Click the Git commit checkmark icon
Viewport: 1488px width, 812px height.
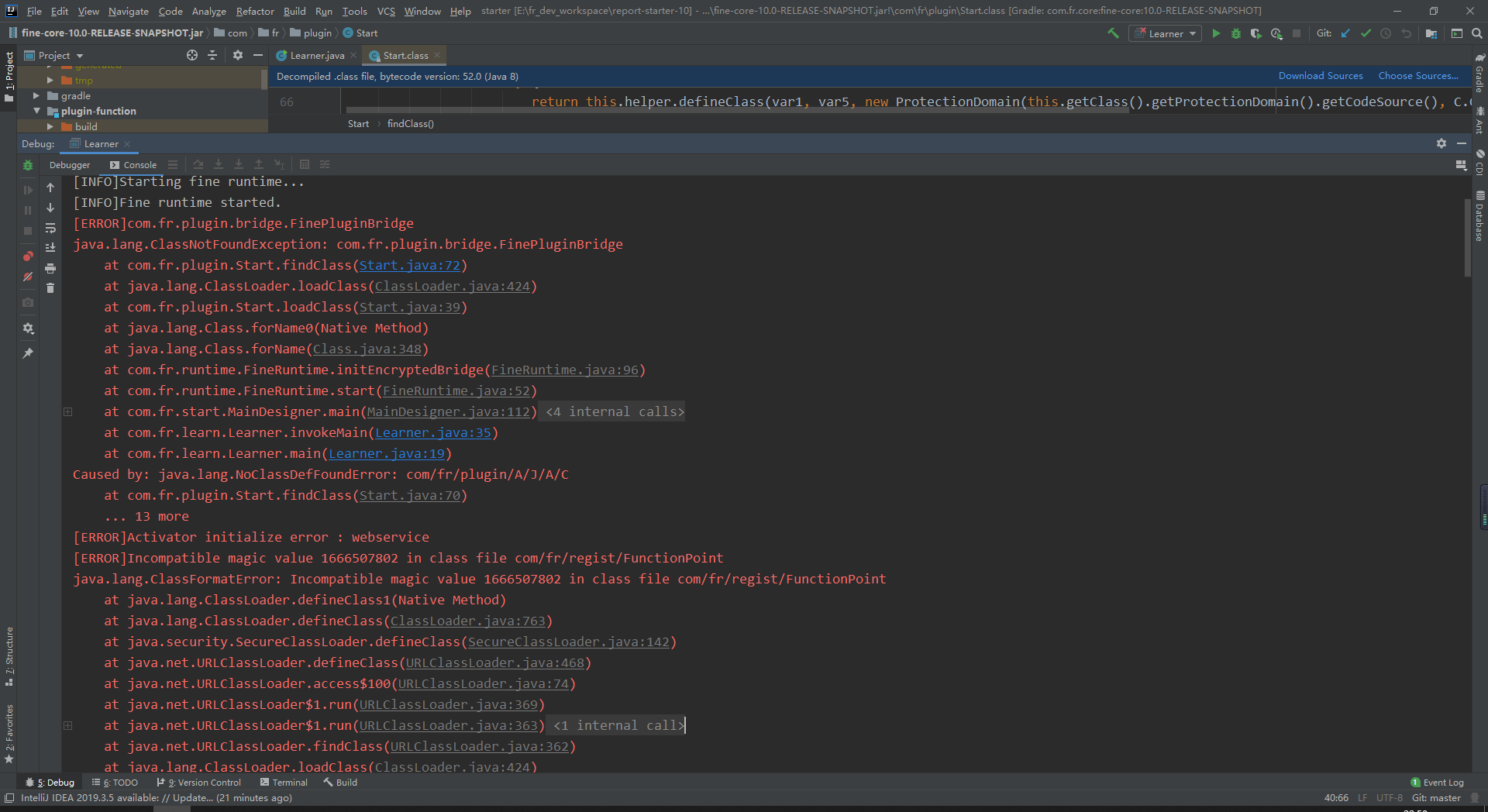pos(1366,33)
